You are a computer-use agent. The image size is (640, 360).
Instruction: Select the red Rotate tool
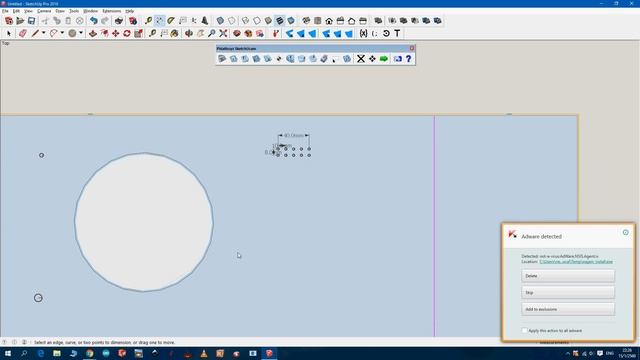point(127,33)
